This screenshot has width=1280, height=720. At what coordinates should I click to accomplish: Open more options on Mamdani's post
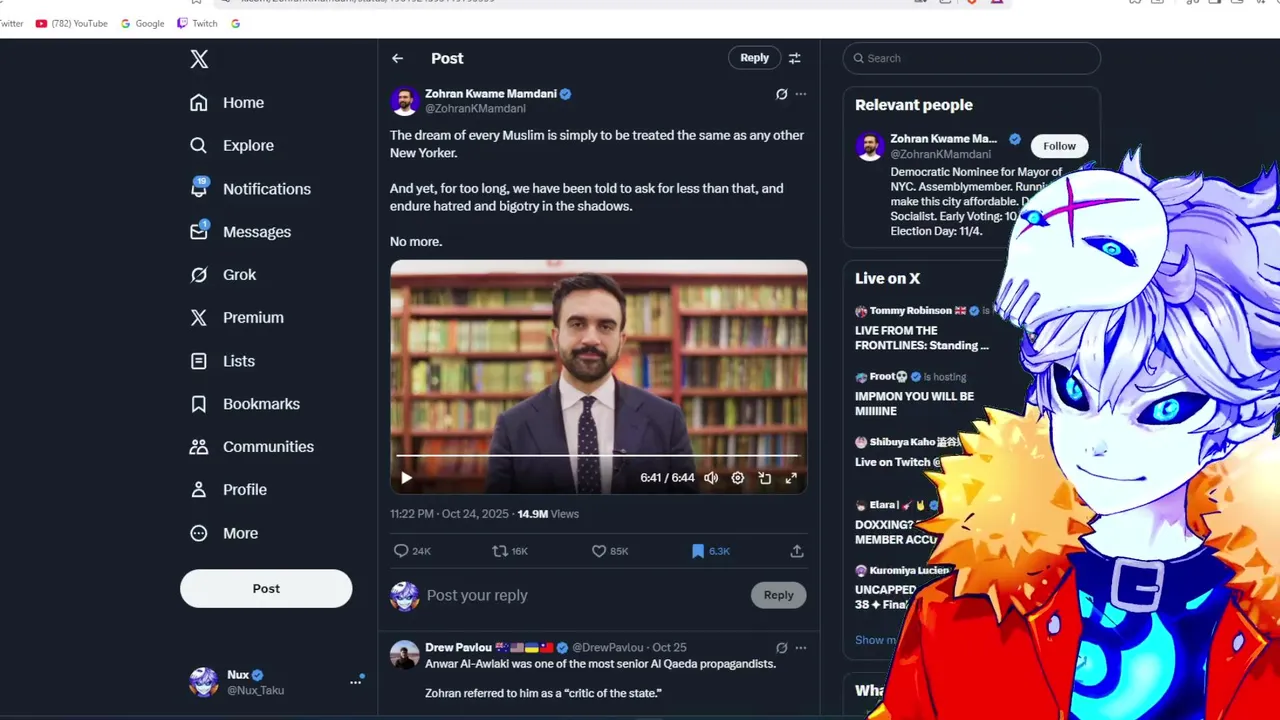coord(801,94)
